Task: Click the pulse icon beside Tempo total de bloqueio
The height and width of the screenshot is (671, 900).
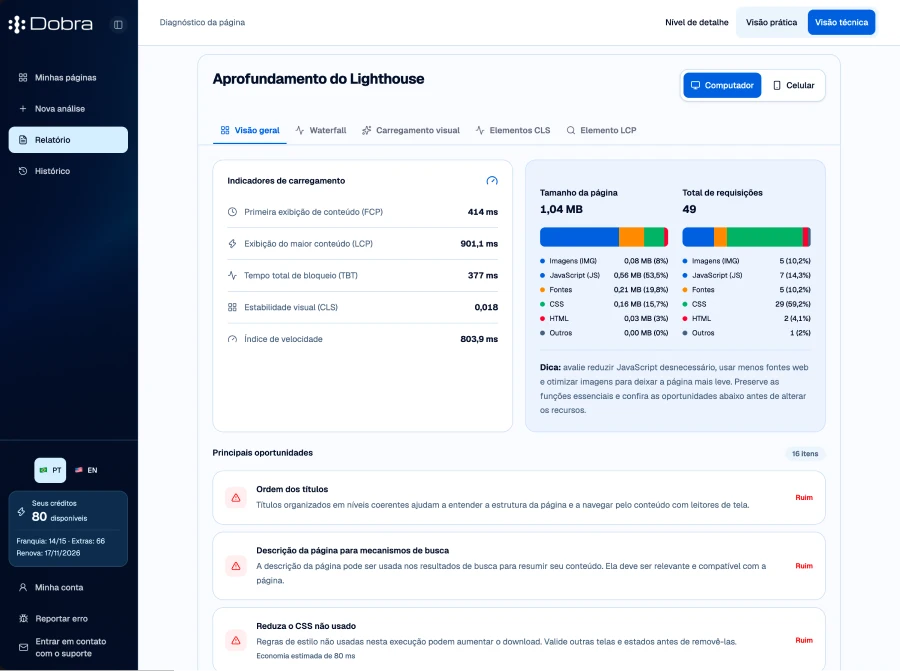Action: pyautogui.click(x=232, y=276)
